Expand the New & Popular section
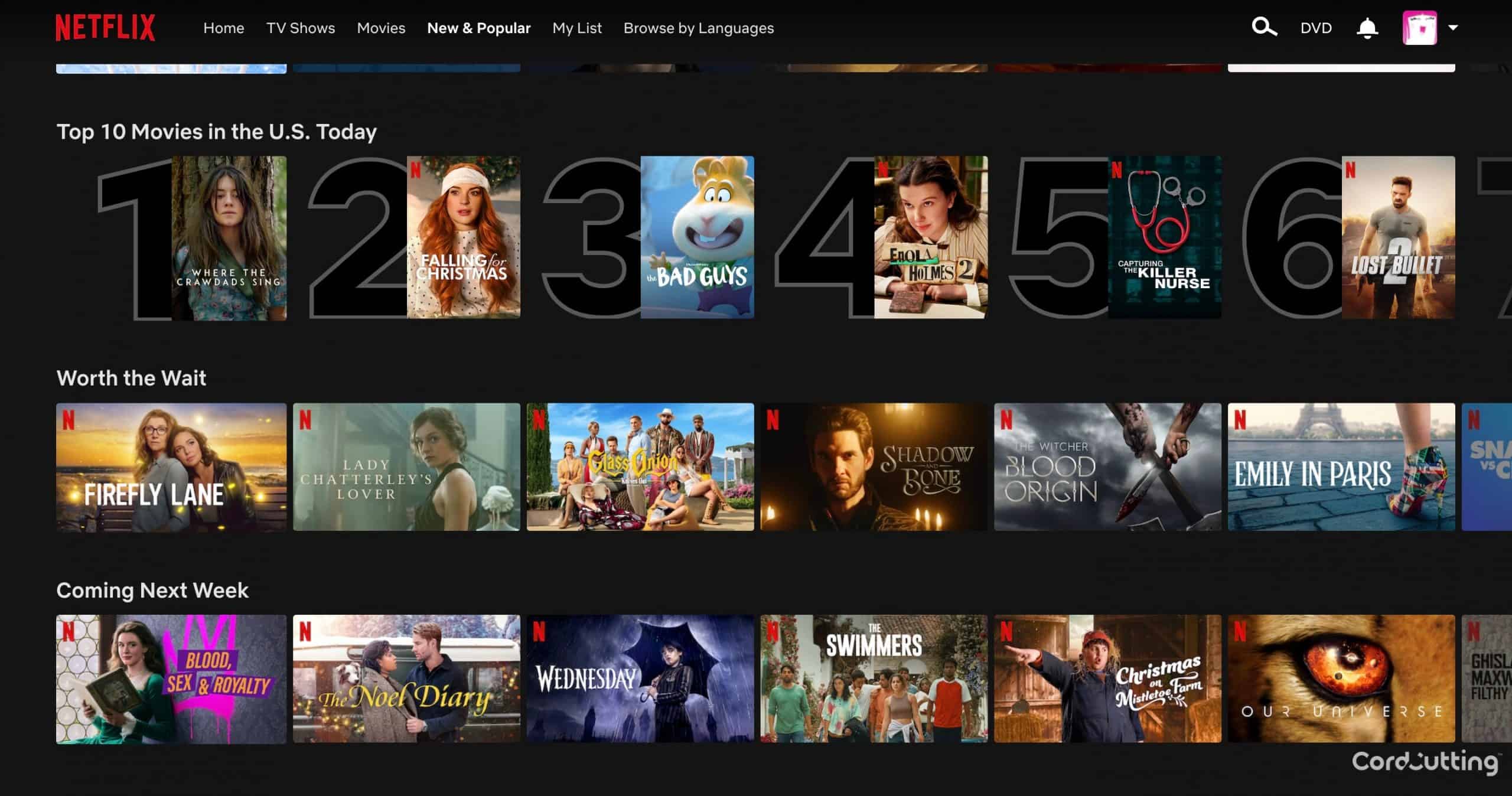The image size is (1512, 796). coord(479,28)
